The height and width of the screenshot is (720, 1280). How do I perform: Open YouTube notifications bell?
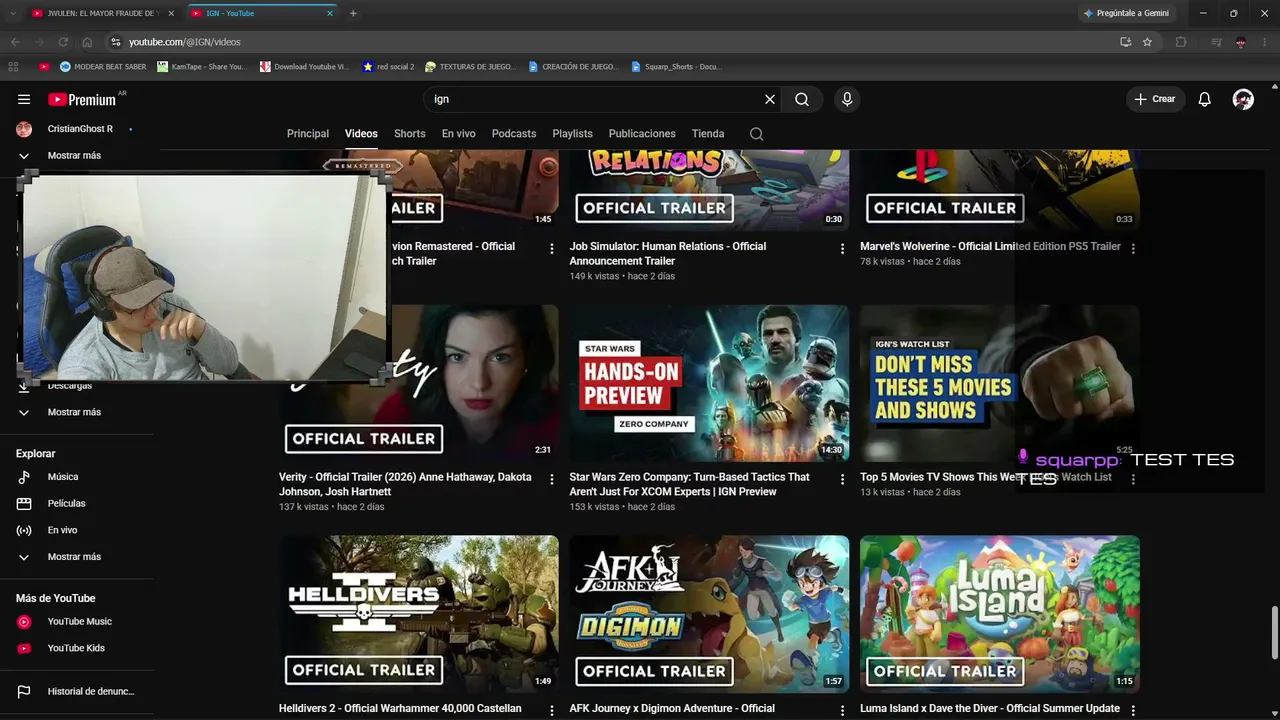click(1205, 99)
